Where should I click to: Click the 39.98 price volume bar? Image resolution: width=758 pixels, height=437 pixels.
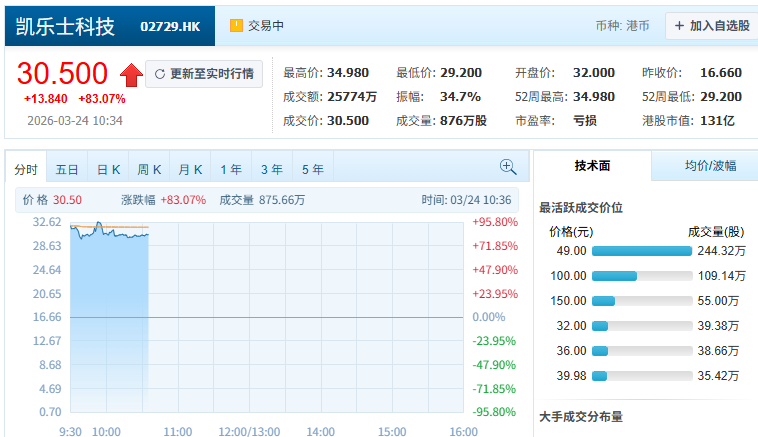(642, 376)
